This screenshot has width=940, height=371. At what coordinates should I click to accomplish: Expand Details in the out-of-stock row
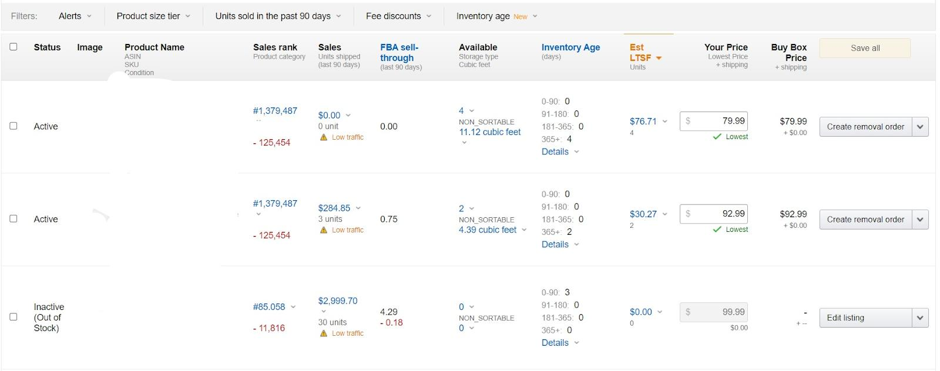click(560, 343)
